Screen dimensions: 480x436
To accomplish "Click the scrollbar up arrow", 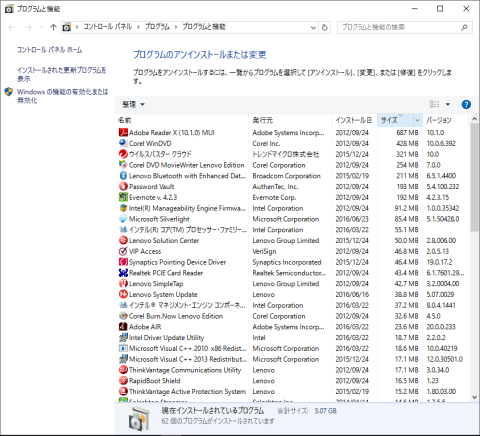I will (474, 119).
